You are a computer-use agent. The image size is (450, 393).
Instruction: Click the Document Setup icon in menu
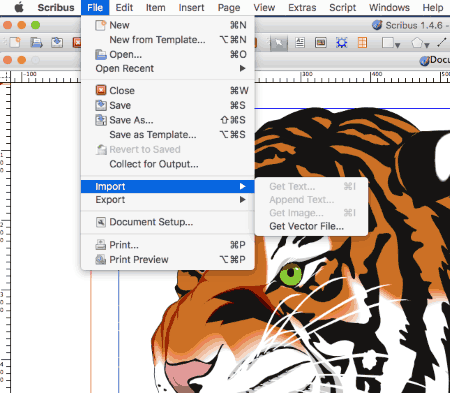click(101, 222)
